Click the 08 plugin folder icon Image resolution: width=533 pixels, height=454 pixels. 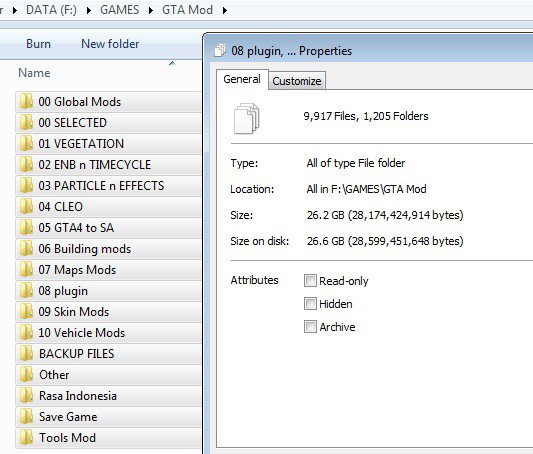tap(26, 291)
